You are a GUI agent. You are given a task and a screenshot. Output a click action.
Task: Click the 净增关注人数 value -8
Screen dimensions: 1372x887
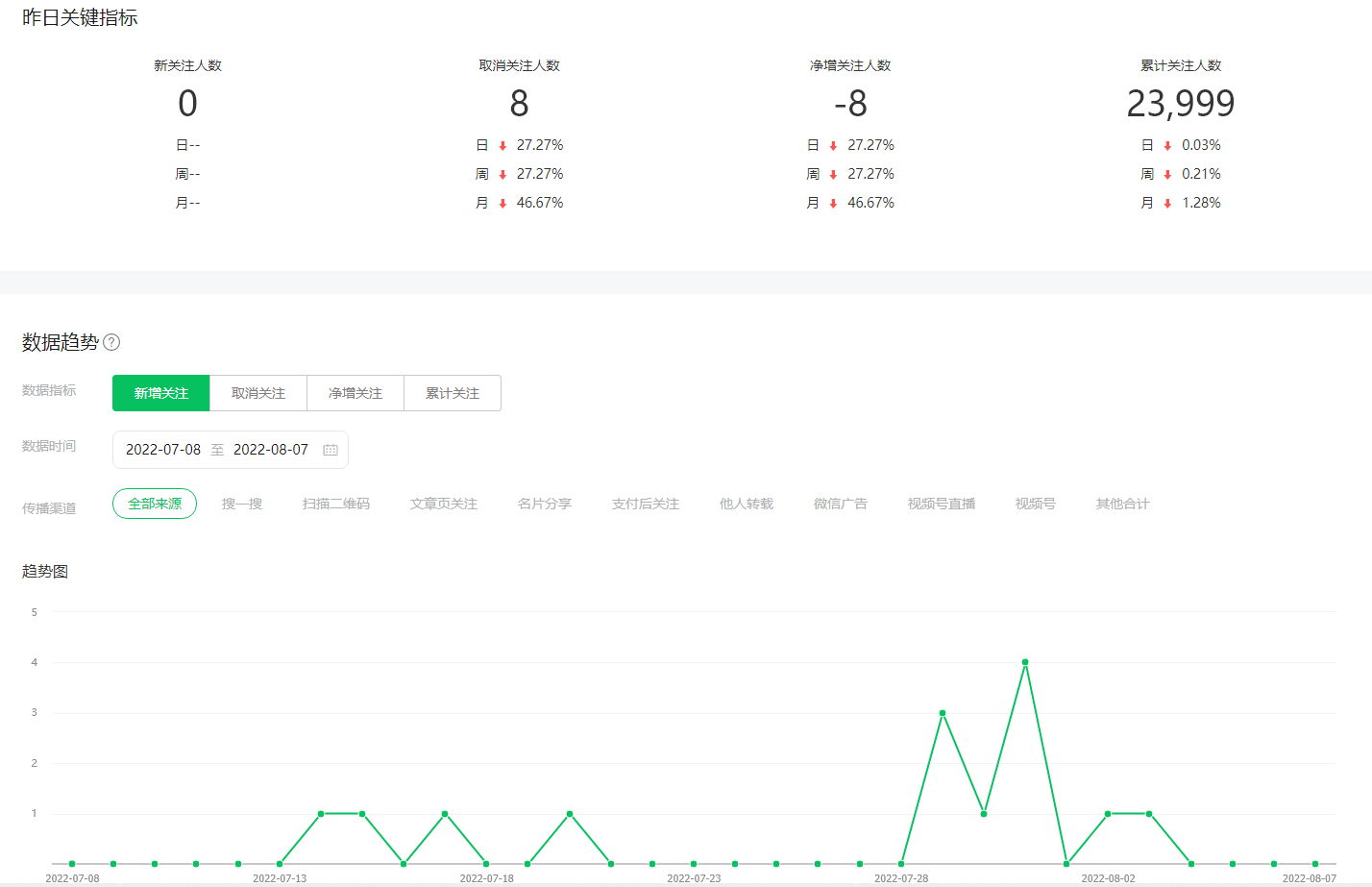(x=850, y=103)
